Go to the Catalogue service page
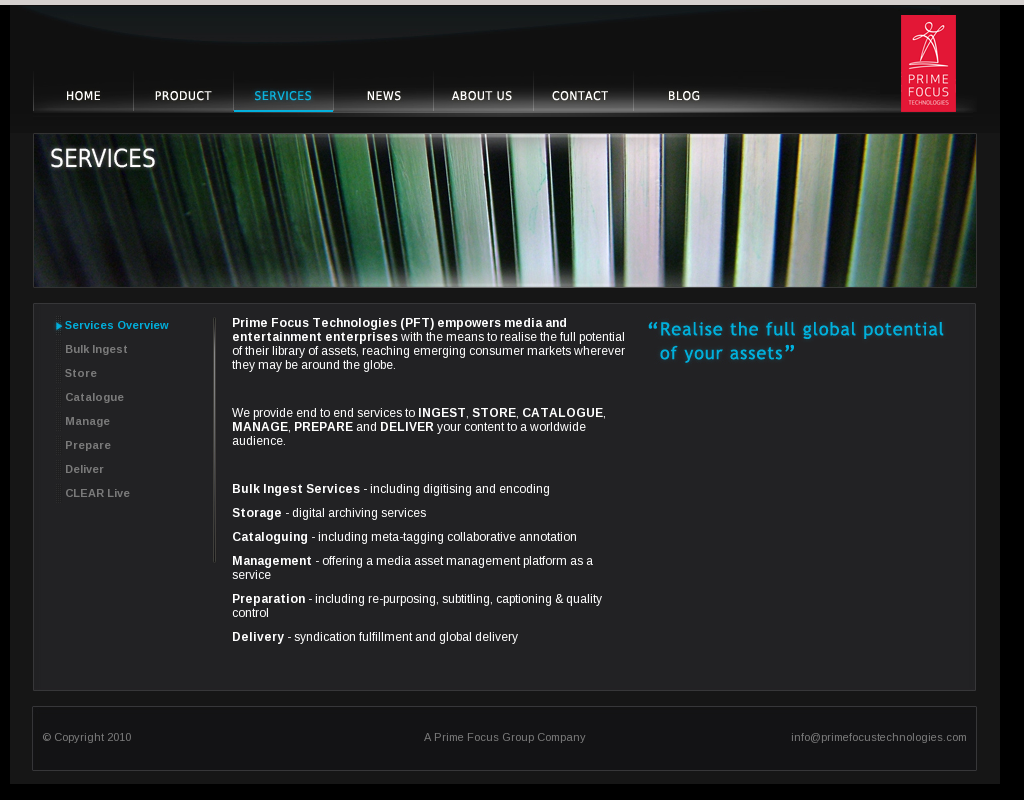The width and height of the screenshot is (1024, 800). point(95,397)
